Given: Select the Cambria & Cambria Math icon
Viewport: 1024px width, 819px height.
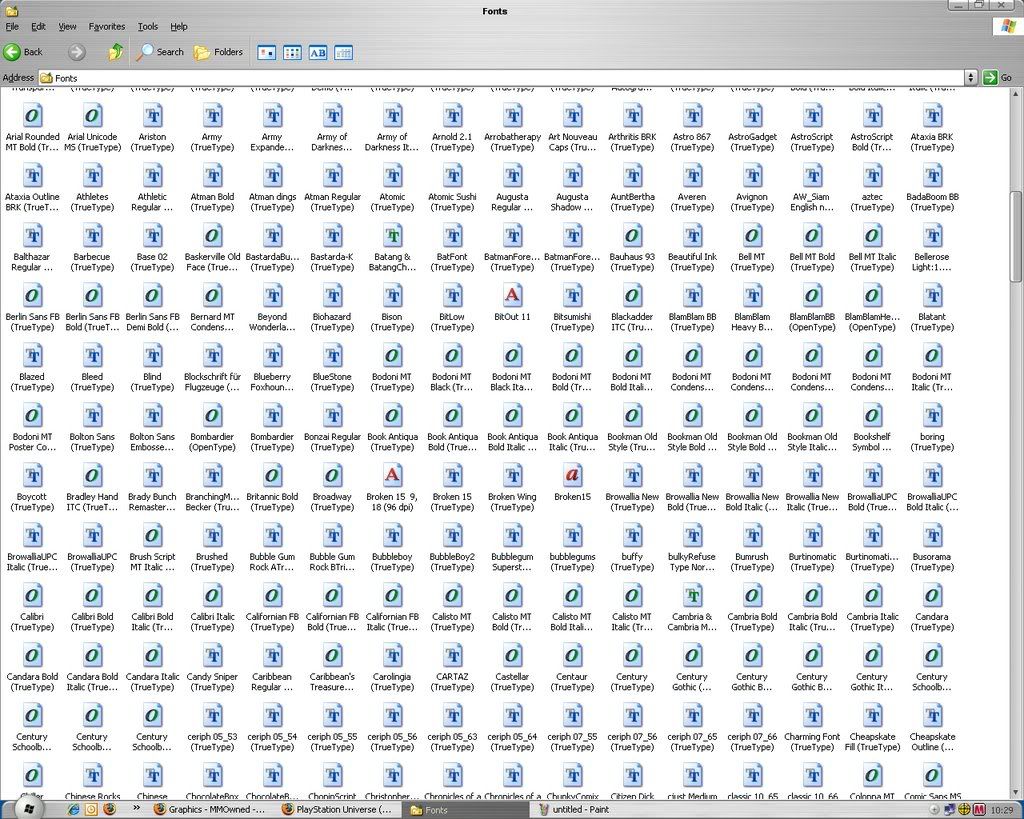Looking at the screenshot, I should click(x=692, y=596).
